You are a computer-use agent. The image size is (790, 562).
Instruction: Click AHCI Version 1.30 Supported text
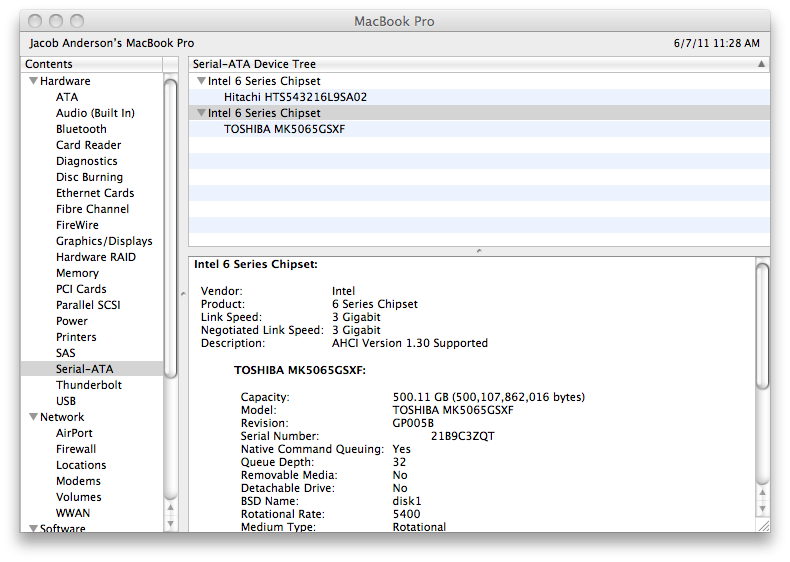tap(410, 343)
